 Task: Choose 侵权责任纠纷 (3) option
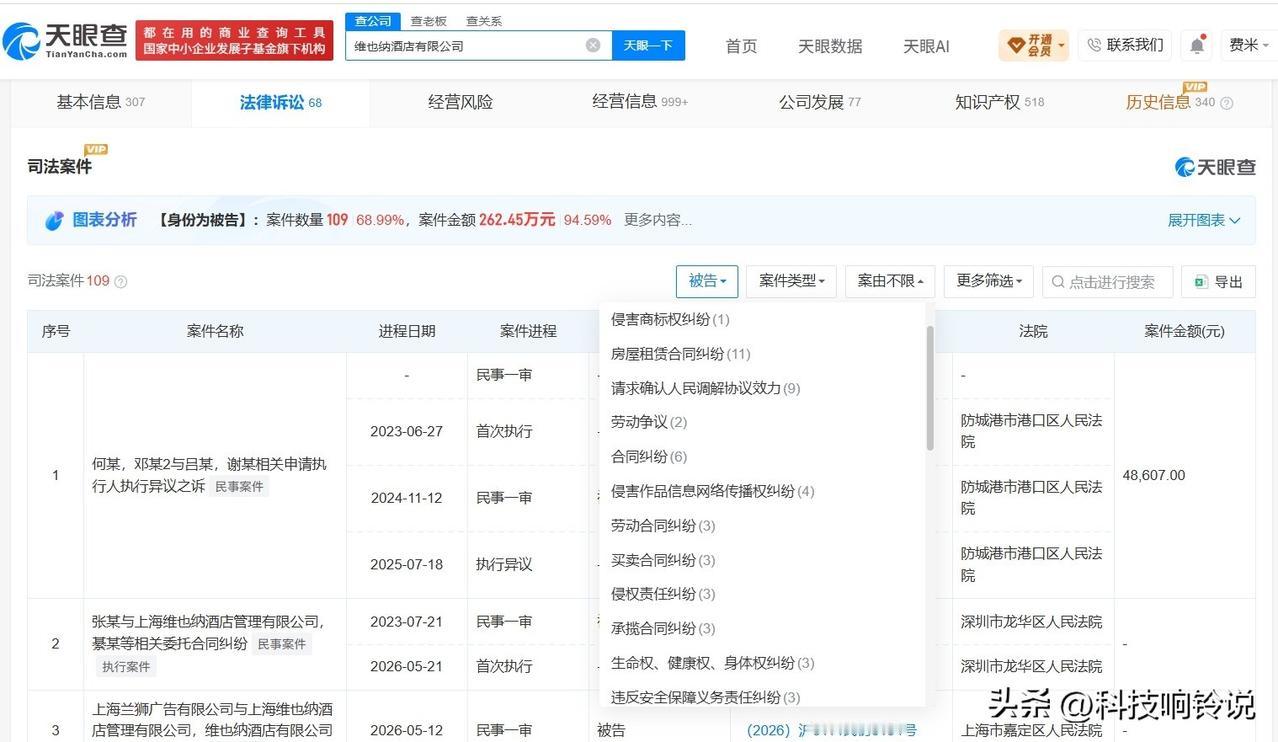(663, 594)
